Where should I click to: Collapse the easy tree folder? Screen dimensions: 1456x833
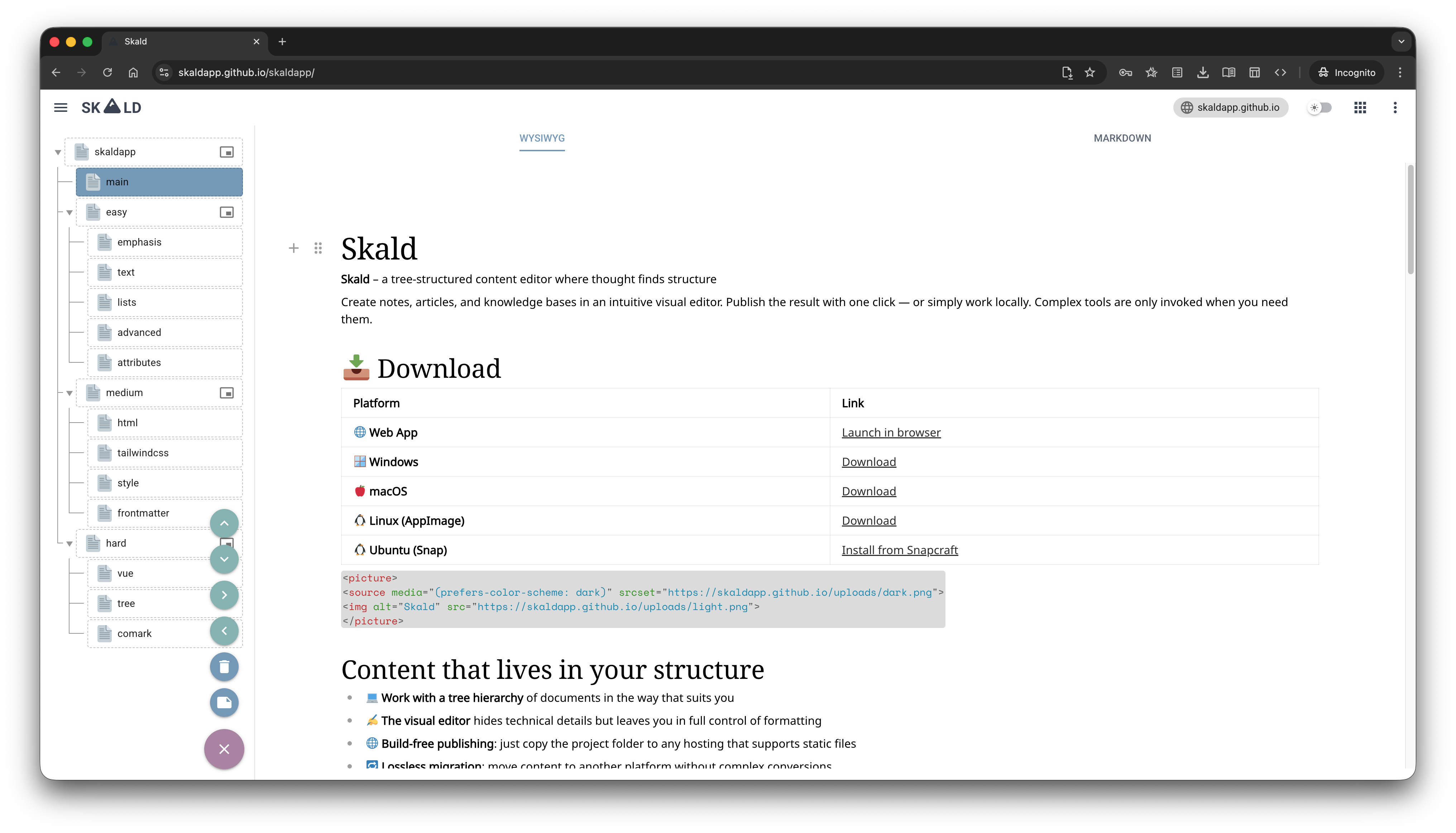point(69,212)
